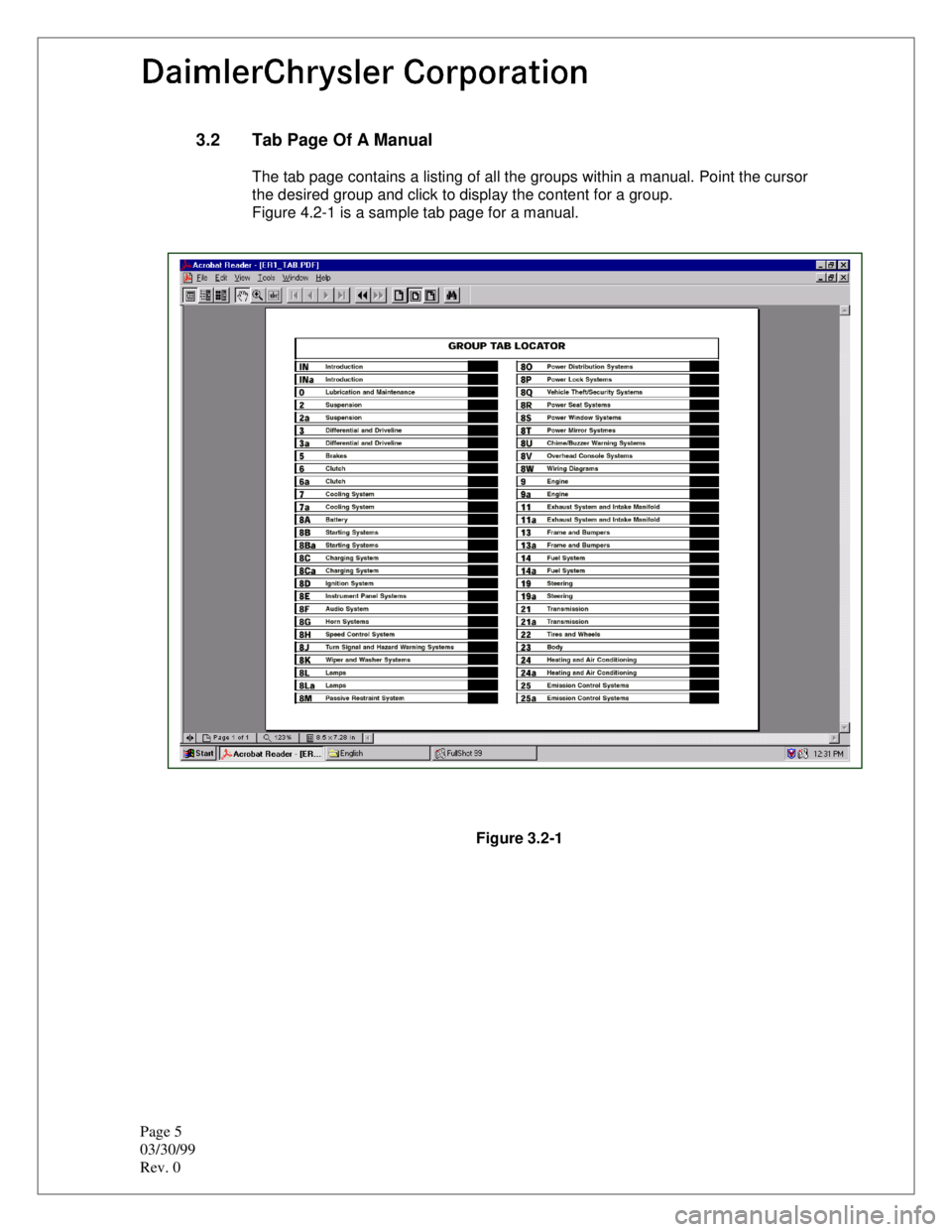The image size is (952, 1232).
Task: Click the Acrobat document icon beside File menu
Action: click(x=188, y=279)
